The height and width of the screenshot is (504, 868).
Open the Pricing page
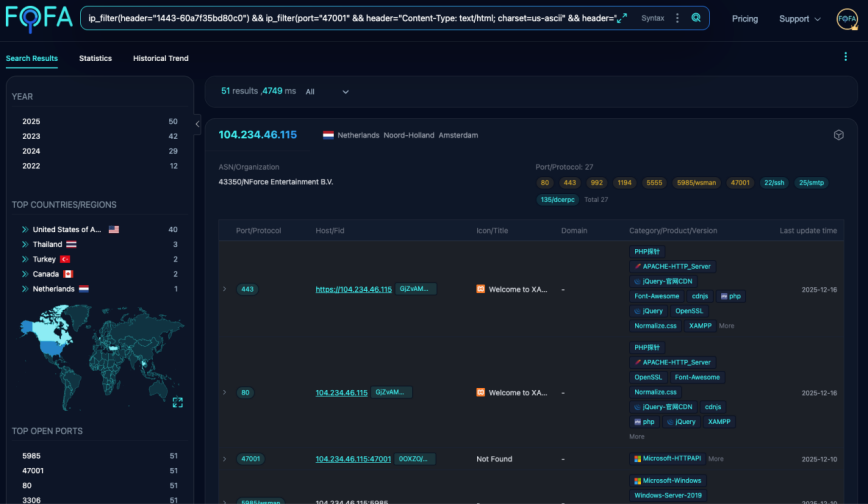pyautogui.click(x=744, y=19)
